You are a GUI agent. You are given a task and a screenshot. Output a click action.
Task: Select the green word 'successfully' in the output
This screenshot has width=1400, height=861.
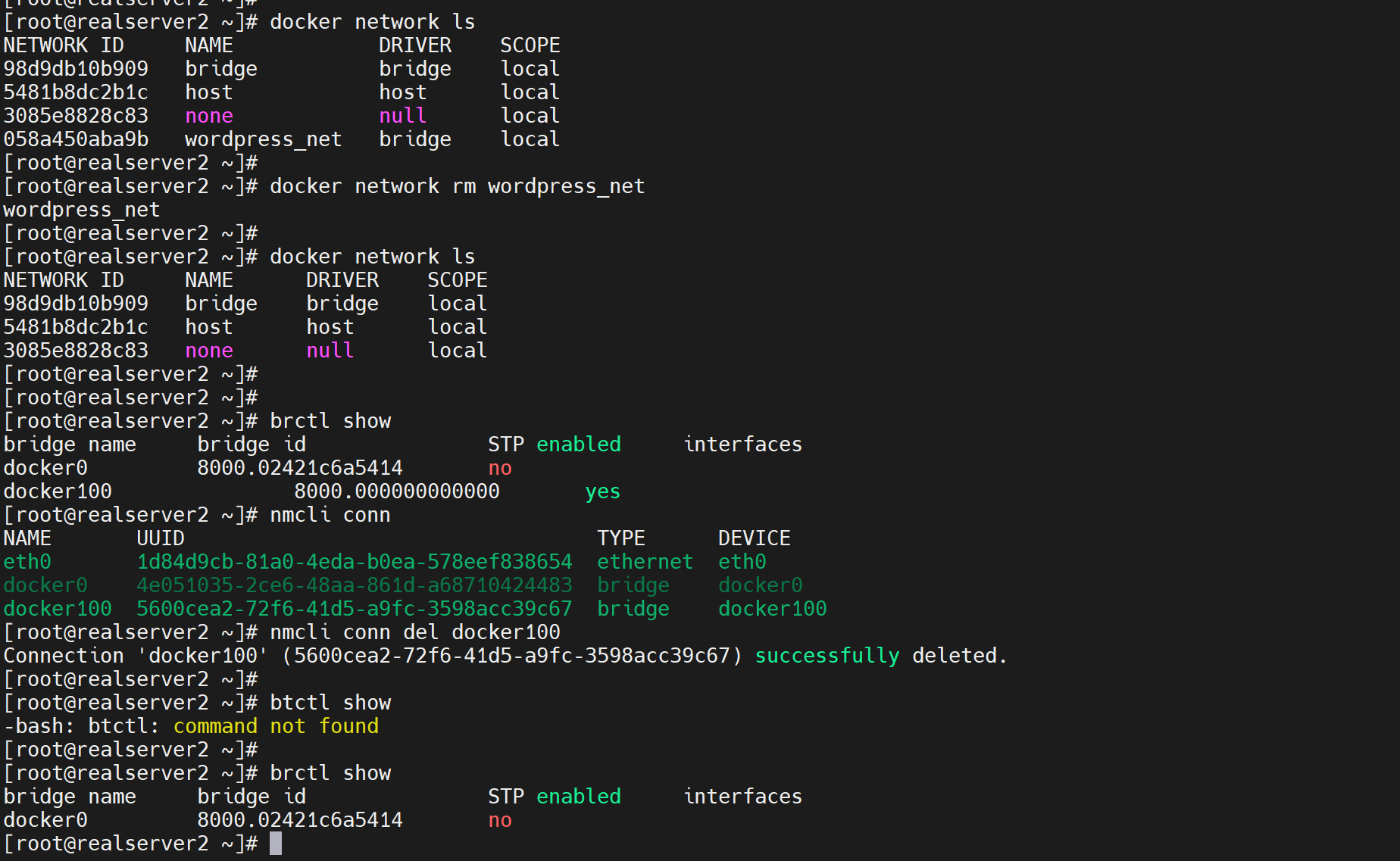[827, 656]
